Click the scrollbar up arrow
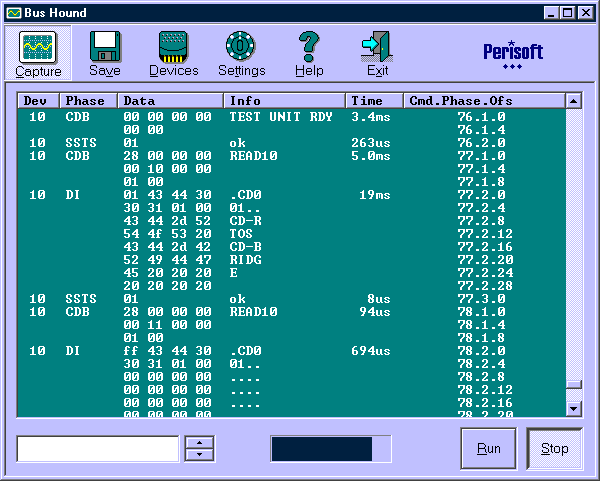The height and width of the screenshot is (481, 600). (573, 101)
